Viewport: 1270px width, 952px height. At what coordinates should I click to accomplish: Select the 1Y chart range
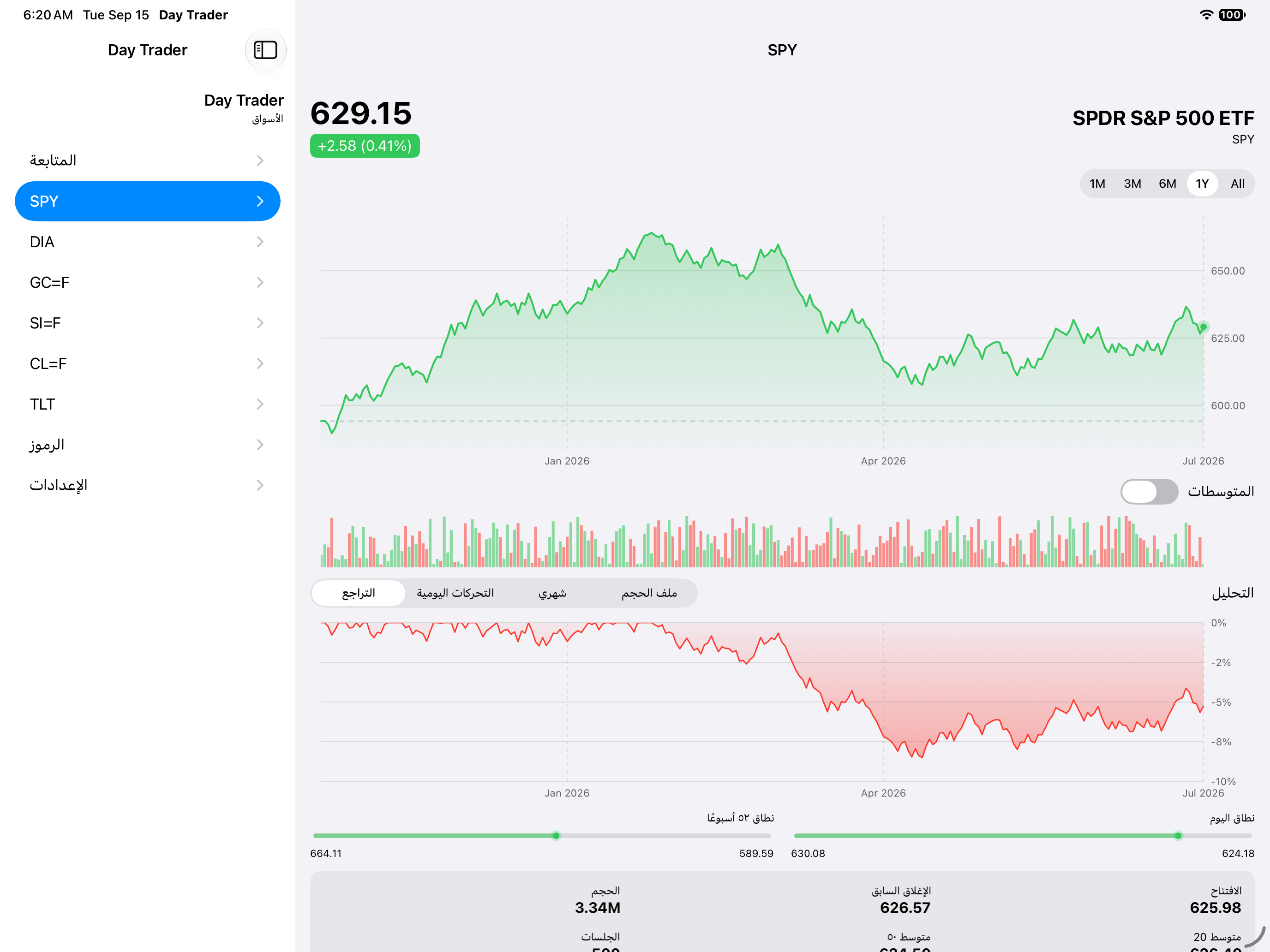tap(1202, 184)
